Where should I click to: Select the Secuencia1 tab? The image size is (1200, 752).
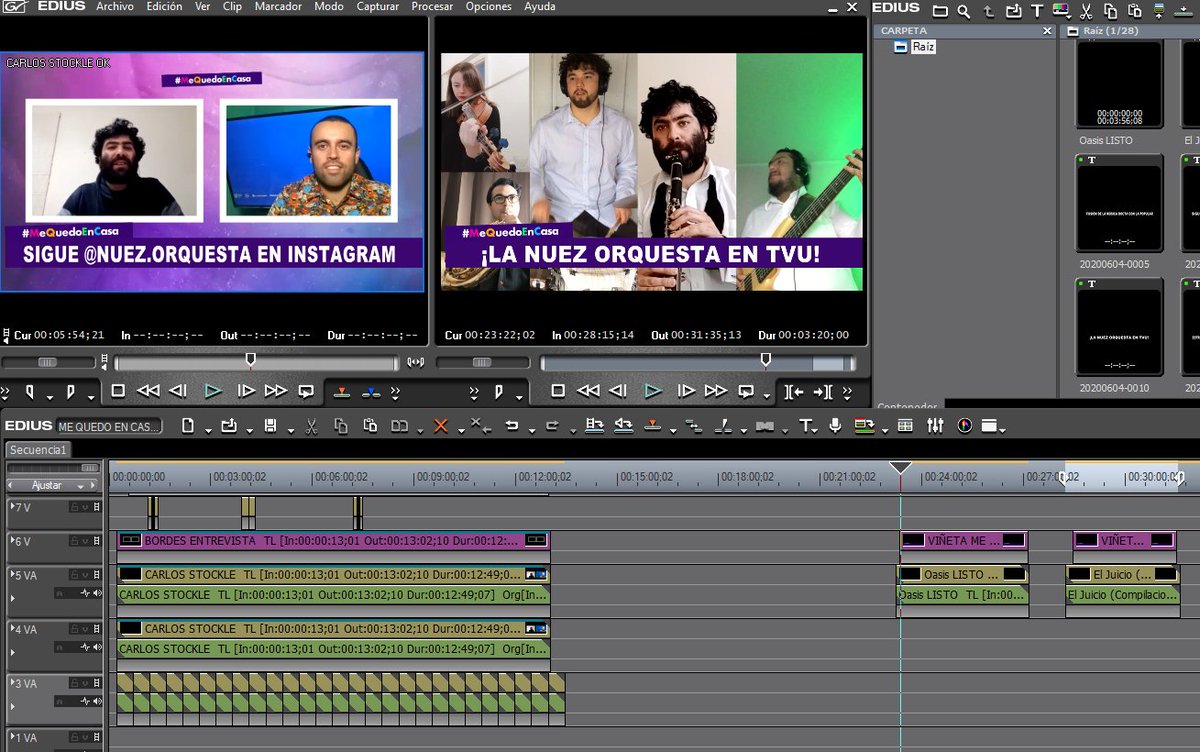[38, 450]
